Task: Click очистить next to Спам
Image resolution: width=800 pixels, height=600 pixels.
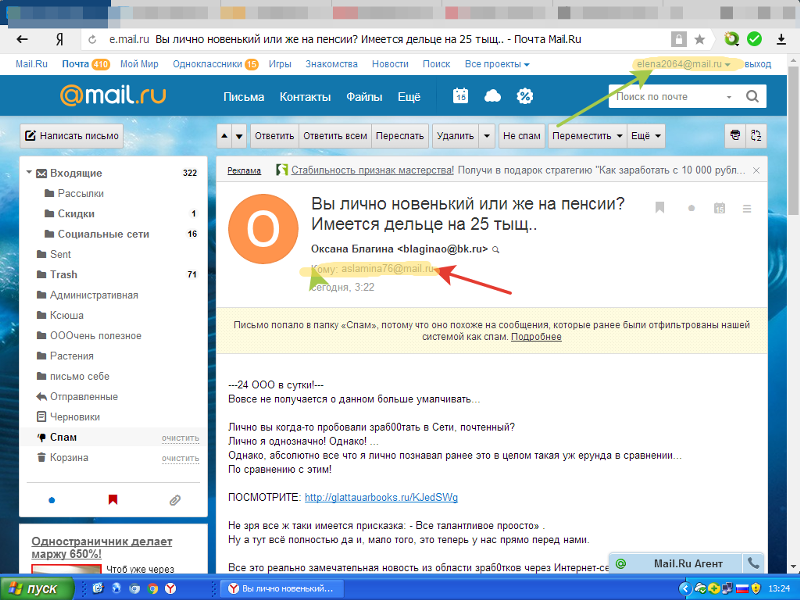Action: pos(180,438)
